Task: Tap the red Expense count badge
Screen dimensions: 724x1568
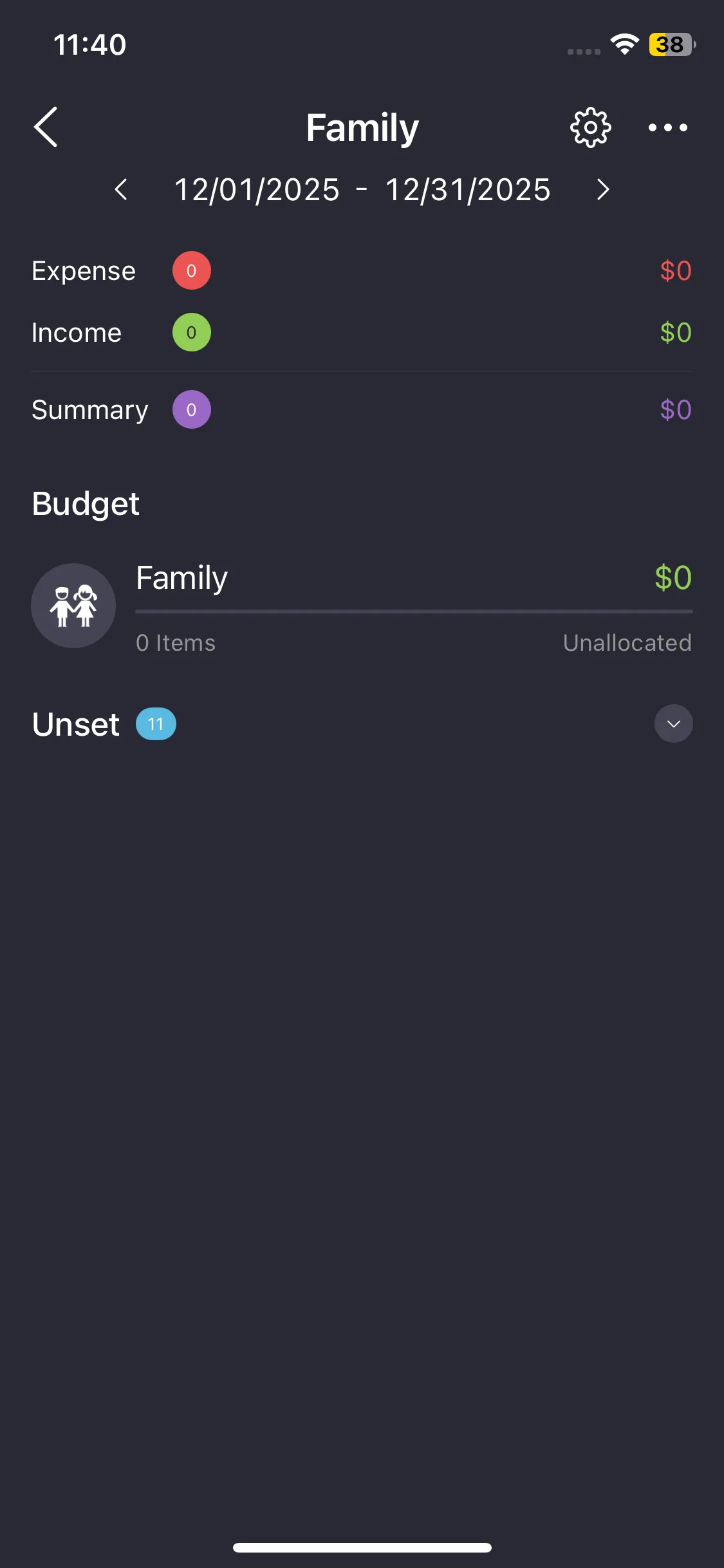Action: coord(191,271)
